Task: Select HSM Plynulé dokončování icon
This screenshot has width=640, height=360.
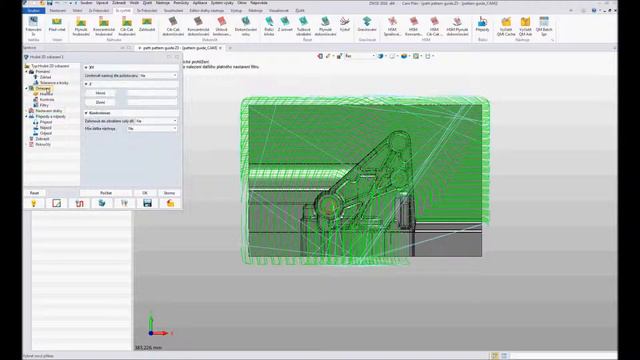Action: point(457,27)
